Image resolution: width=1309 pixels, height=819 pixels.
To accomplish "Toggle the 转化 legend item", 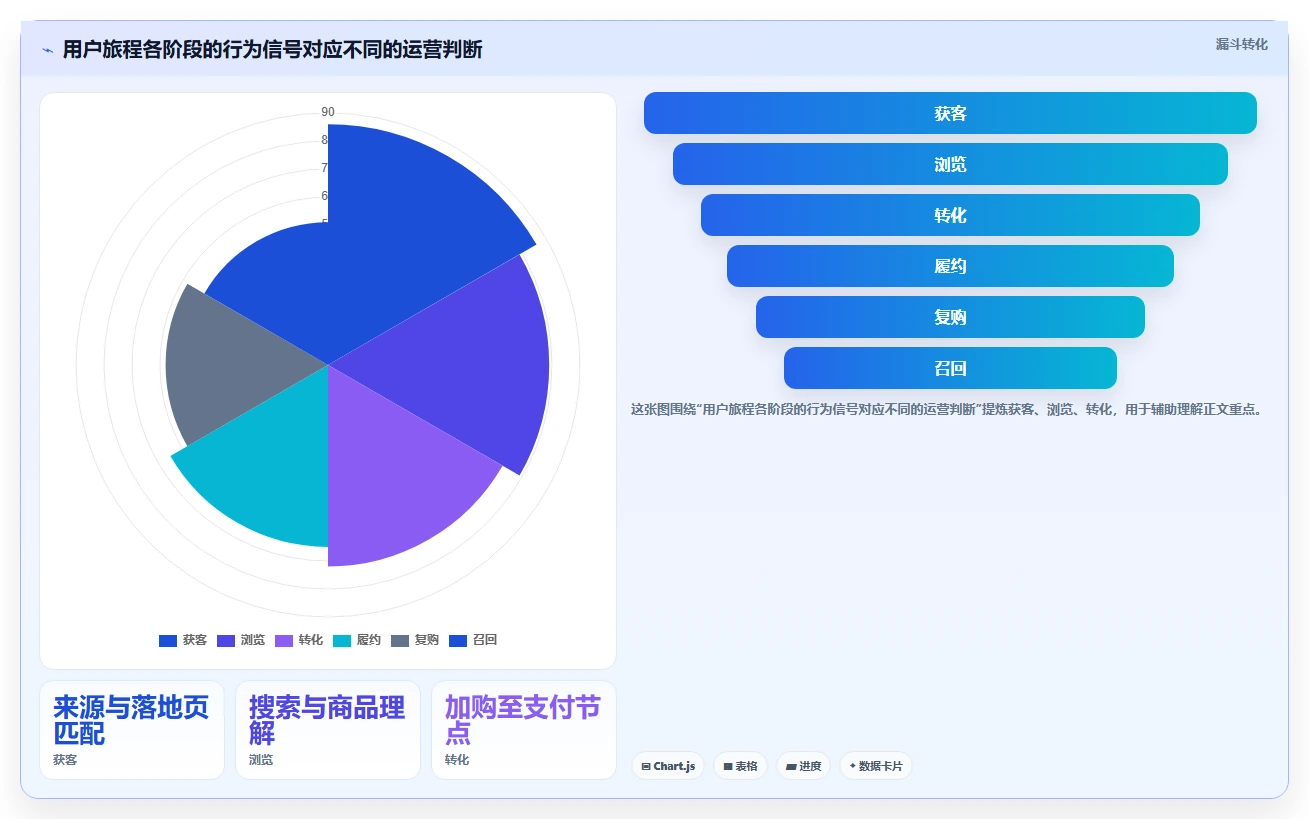I will (299, 640).
